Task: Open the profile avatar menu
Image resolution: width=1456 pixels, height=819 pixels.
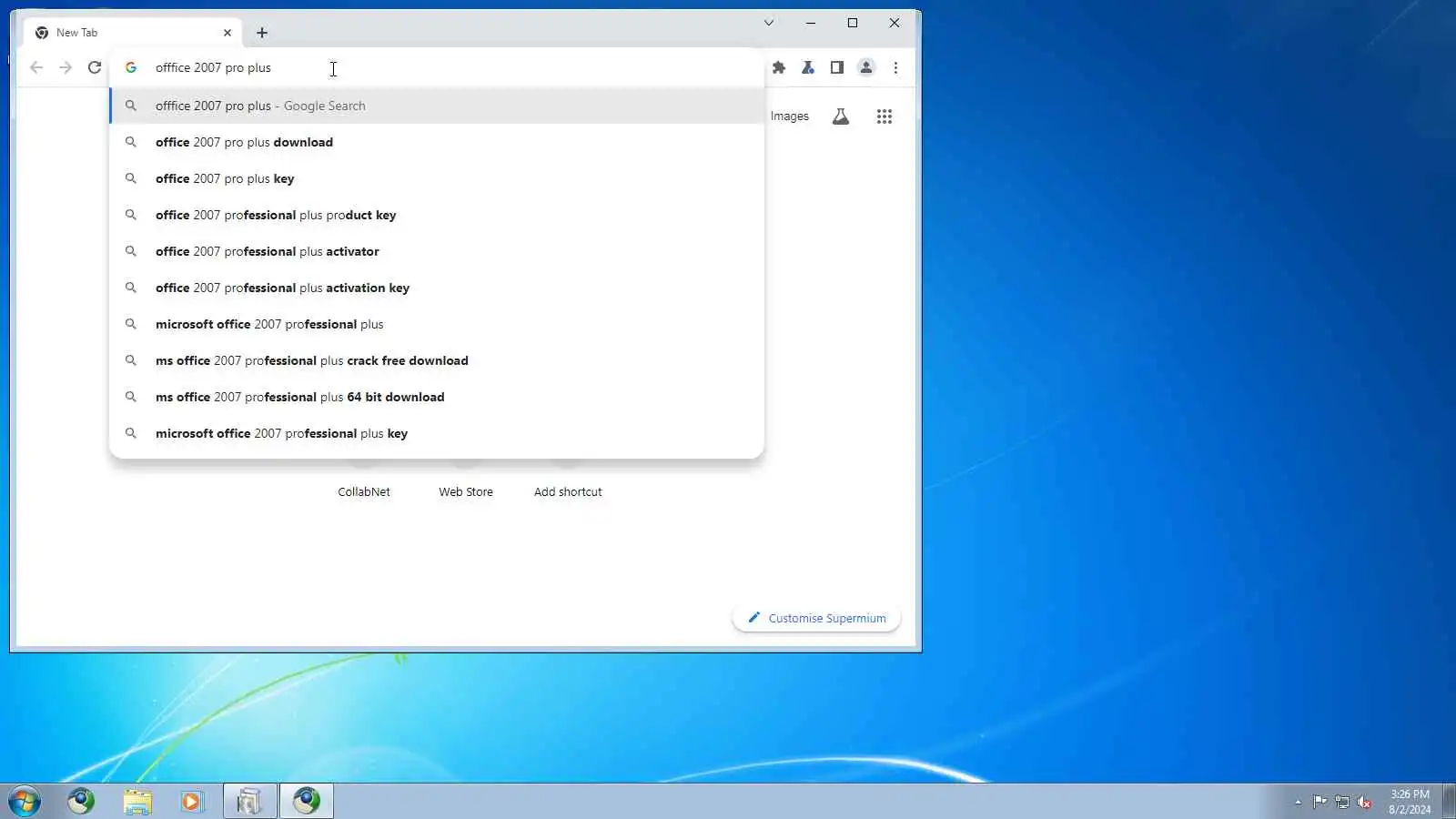Action: [x=866, y=67]
